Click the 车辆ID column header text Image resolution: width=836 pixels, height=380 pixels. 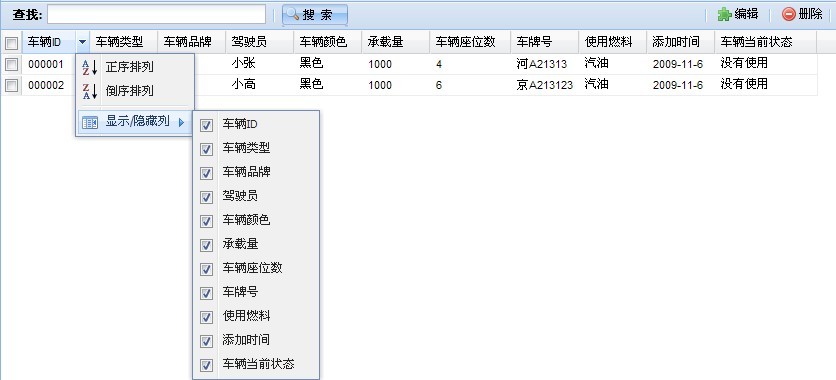coord(44,42)
